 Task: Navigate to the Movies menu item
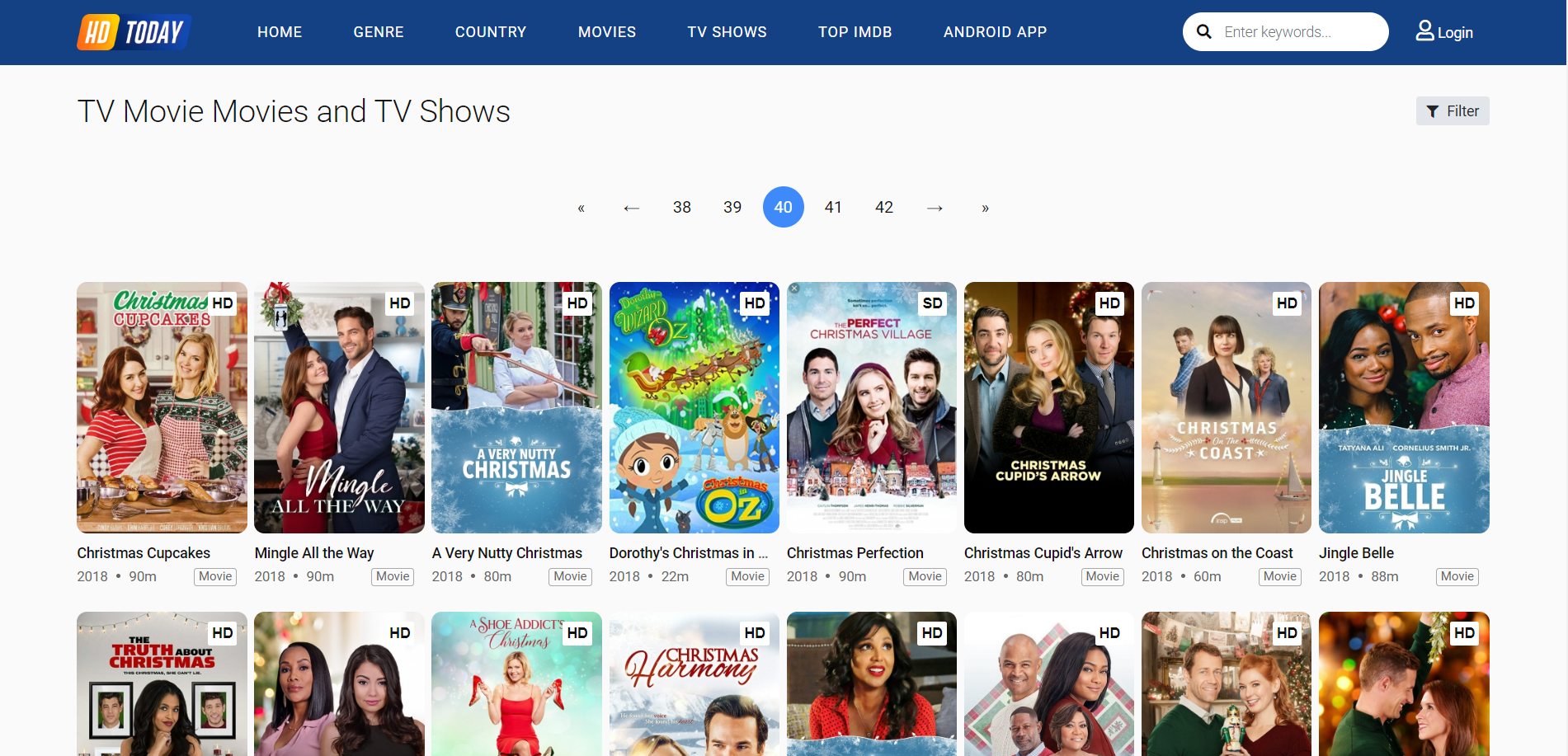pyautogui.click(x=606, y=32)
